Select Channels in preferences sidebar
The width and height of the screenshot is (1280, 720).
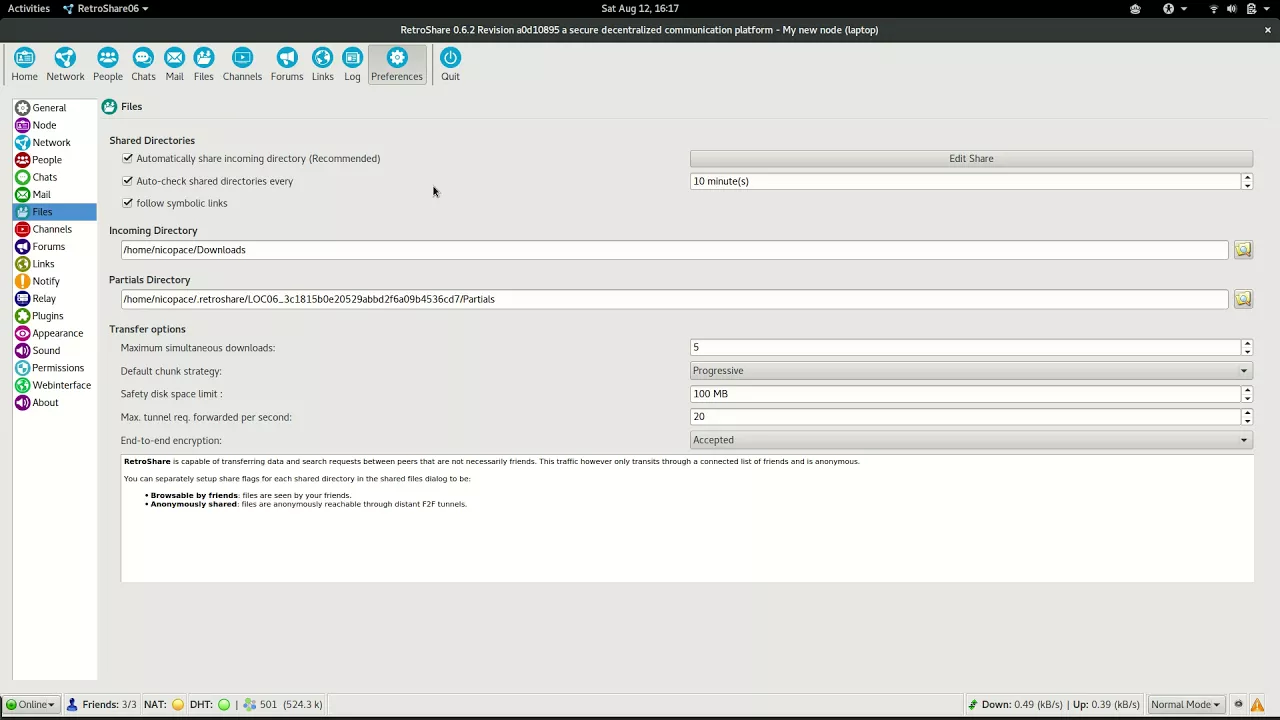(x=54, y=229)
